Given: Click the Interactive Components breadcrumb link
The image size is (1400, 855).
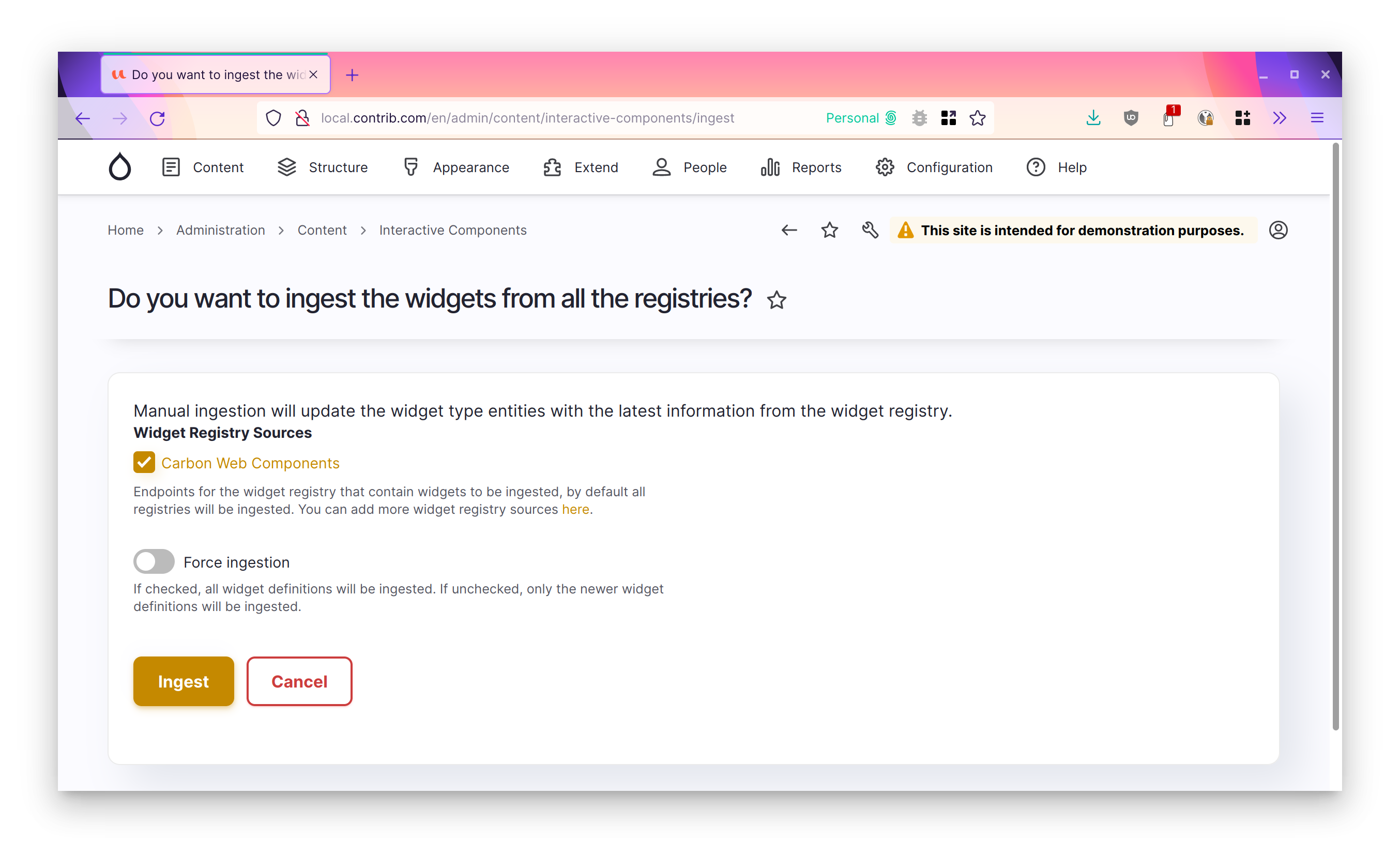Looking at the screenshot, I should pos(452,230).
